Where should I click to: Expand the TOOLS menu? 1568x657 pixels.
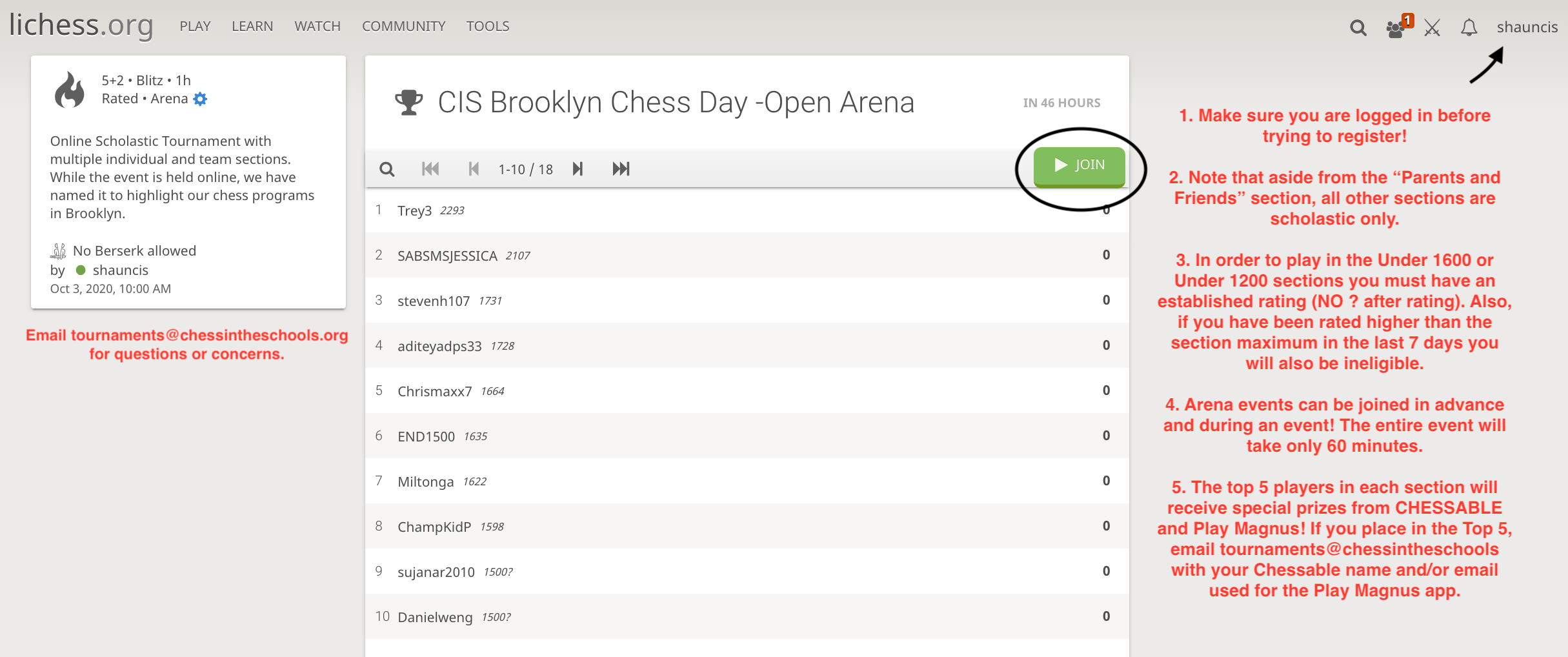pyautogui.click(x=488, y=26)
